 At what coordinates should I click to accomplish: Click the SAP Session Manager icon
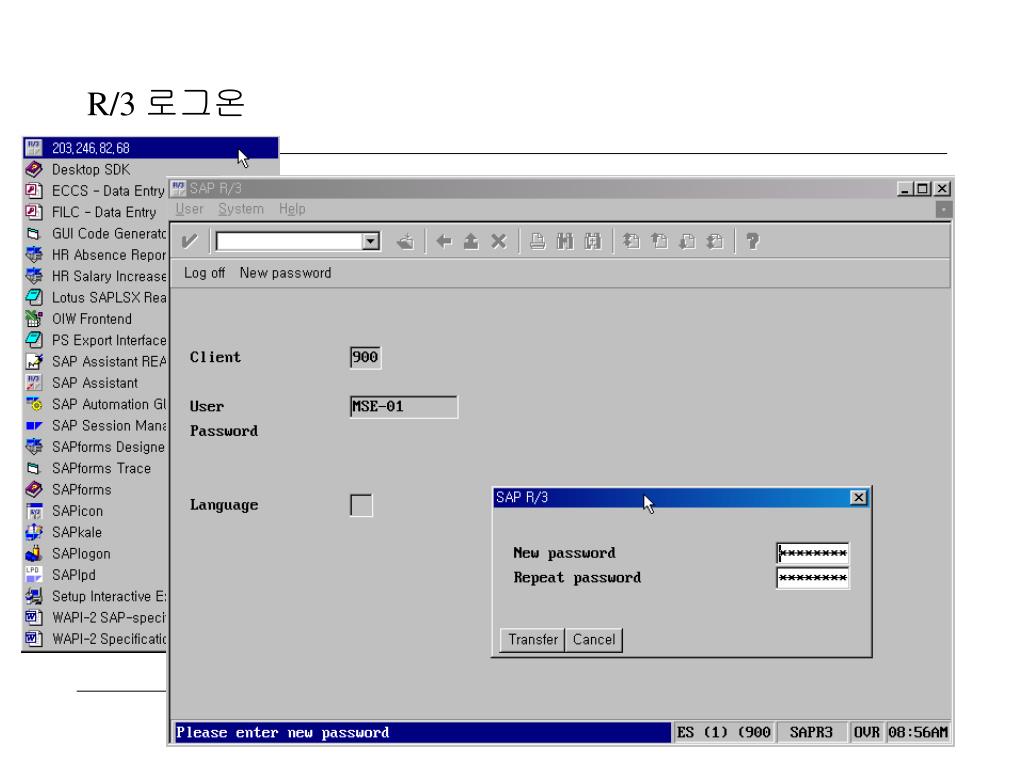[34, 426]
